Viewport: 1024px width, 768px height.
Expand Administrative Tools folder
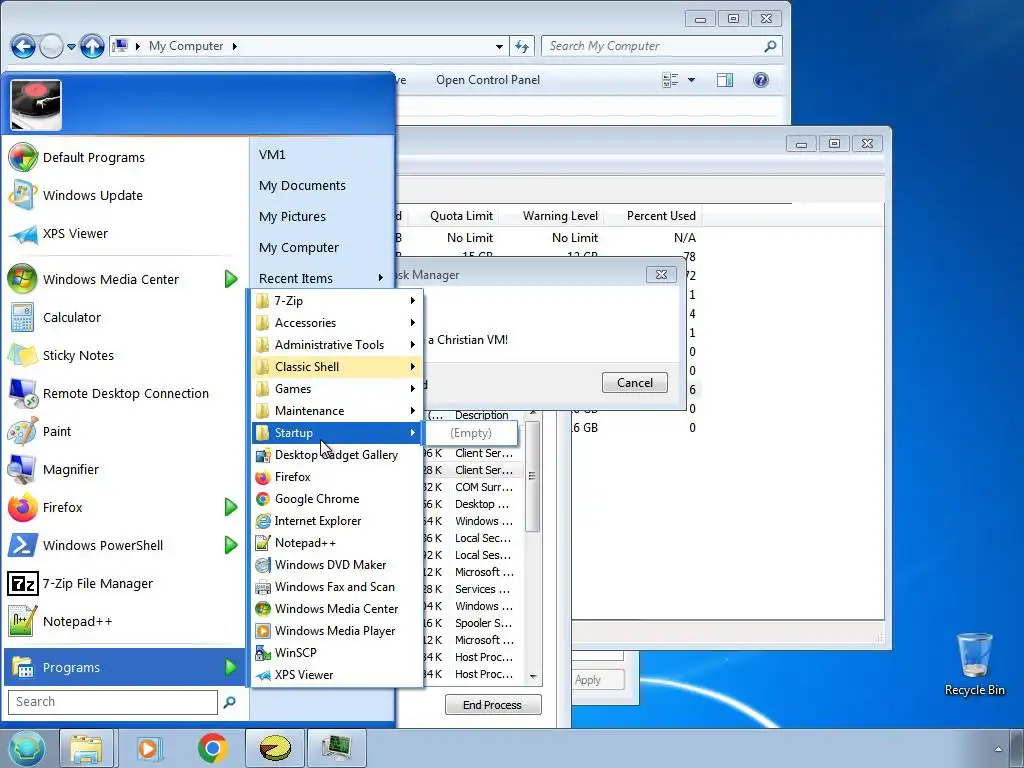(336, 345)
